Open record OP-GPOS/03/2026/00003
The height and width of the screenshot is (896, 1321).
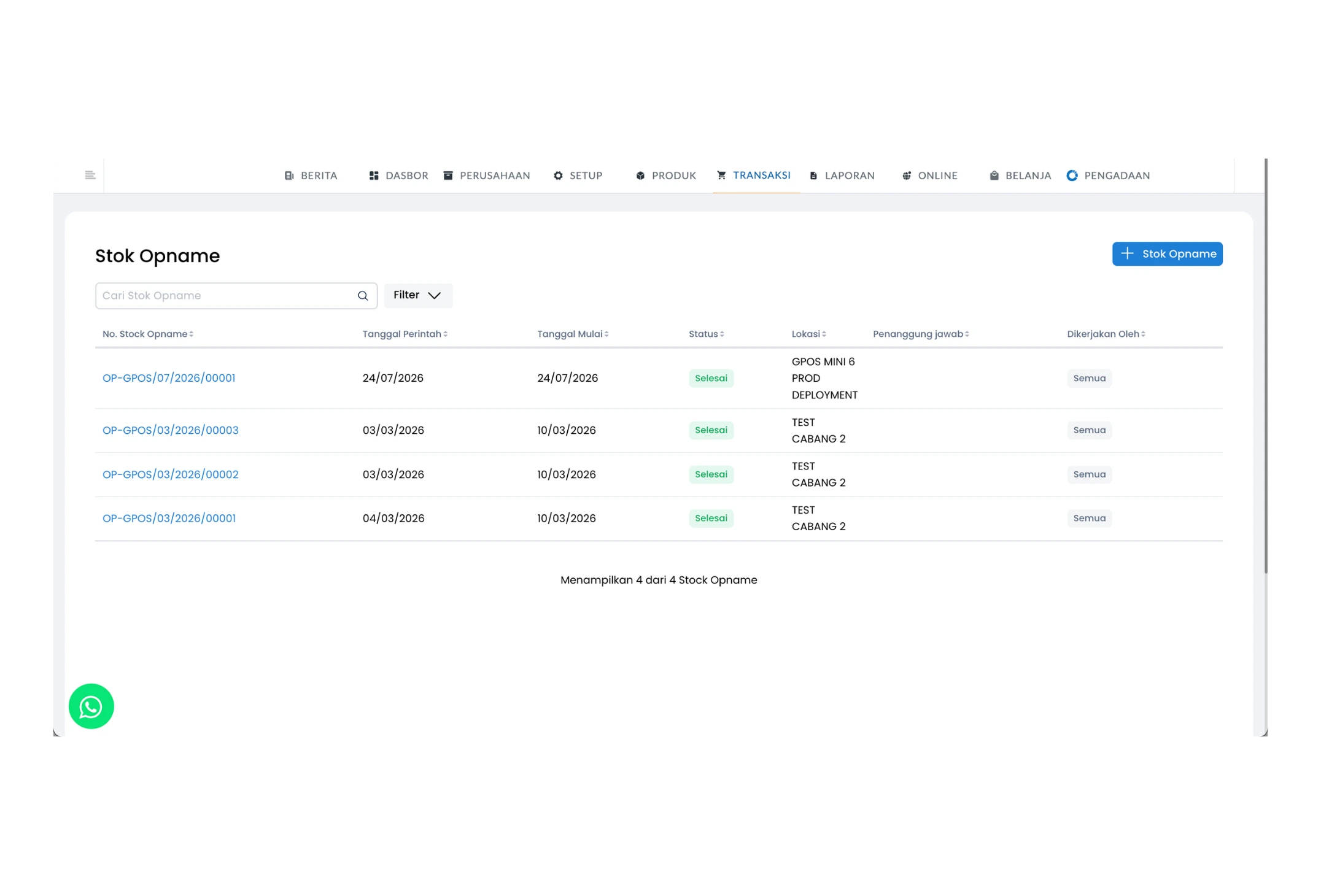[170, 430]
